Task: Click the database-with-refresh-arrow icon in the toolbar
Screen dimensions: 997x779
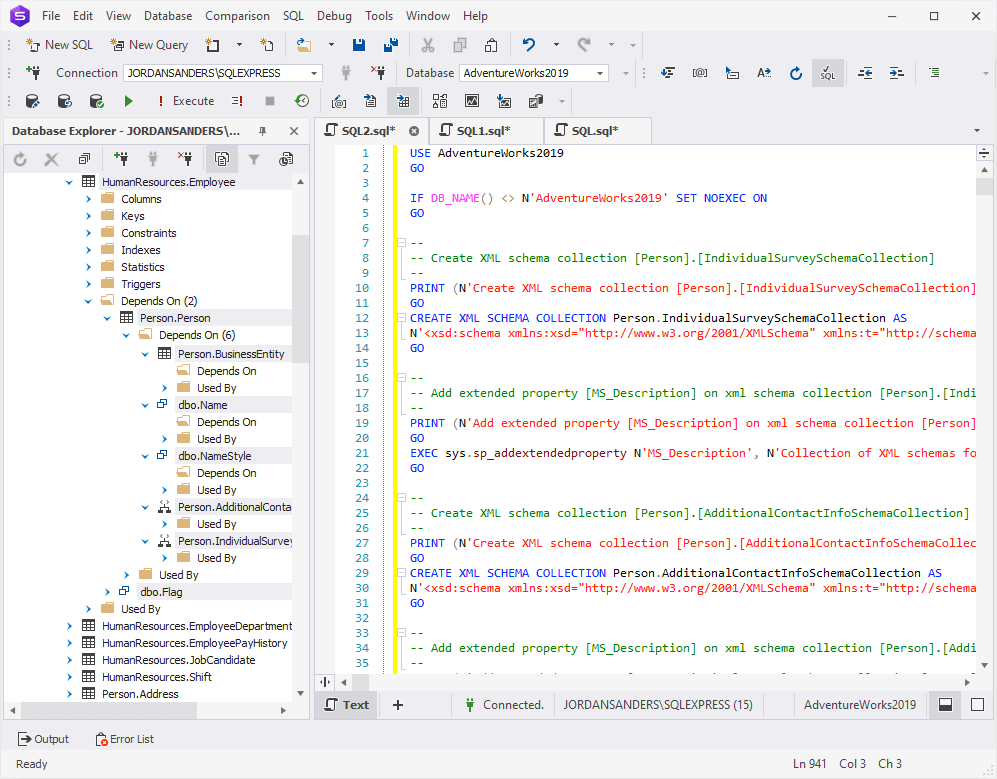Action: (64, 100)
